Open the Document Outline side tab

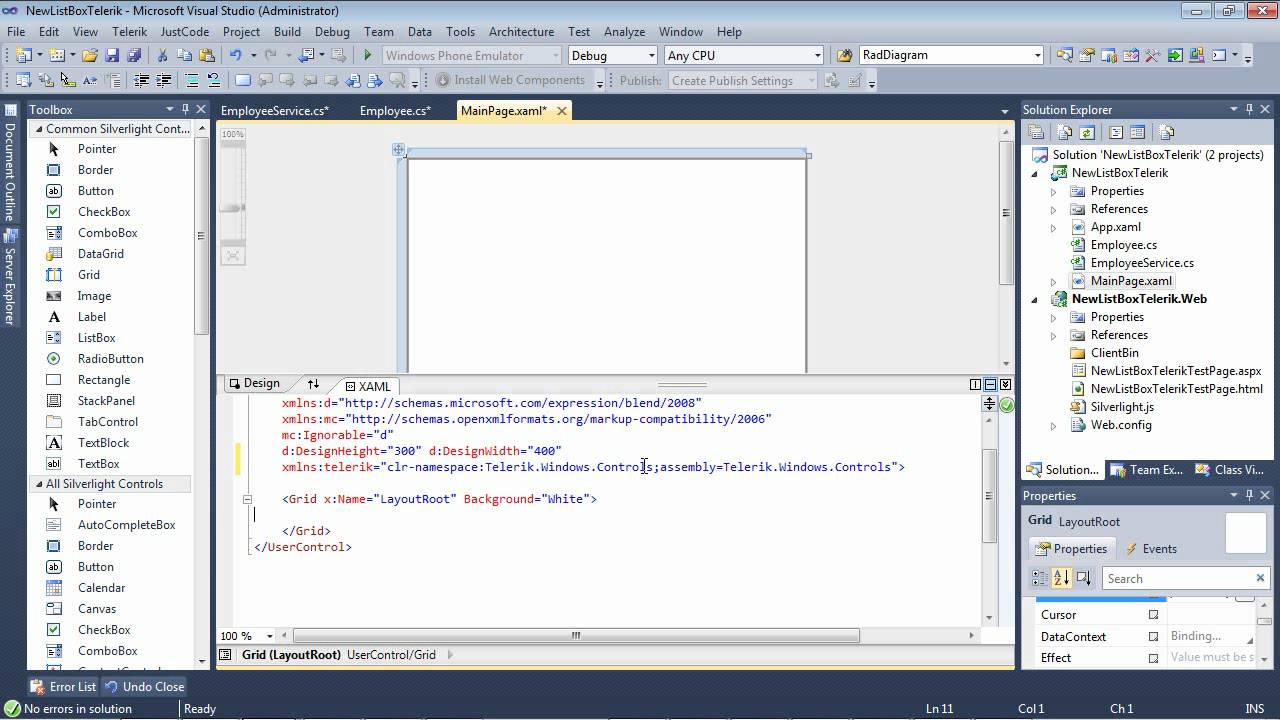[x=10, y=164]
